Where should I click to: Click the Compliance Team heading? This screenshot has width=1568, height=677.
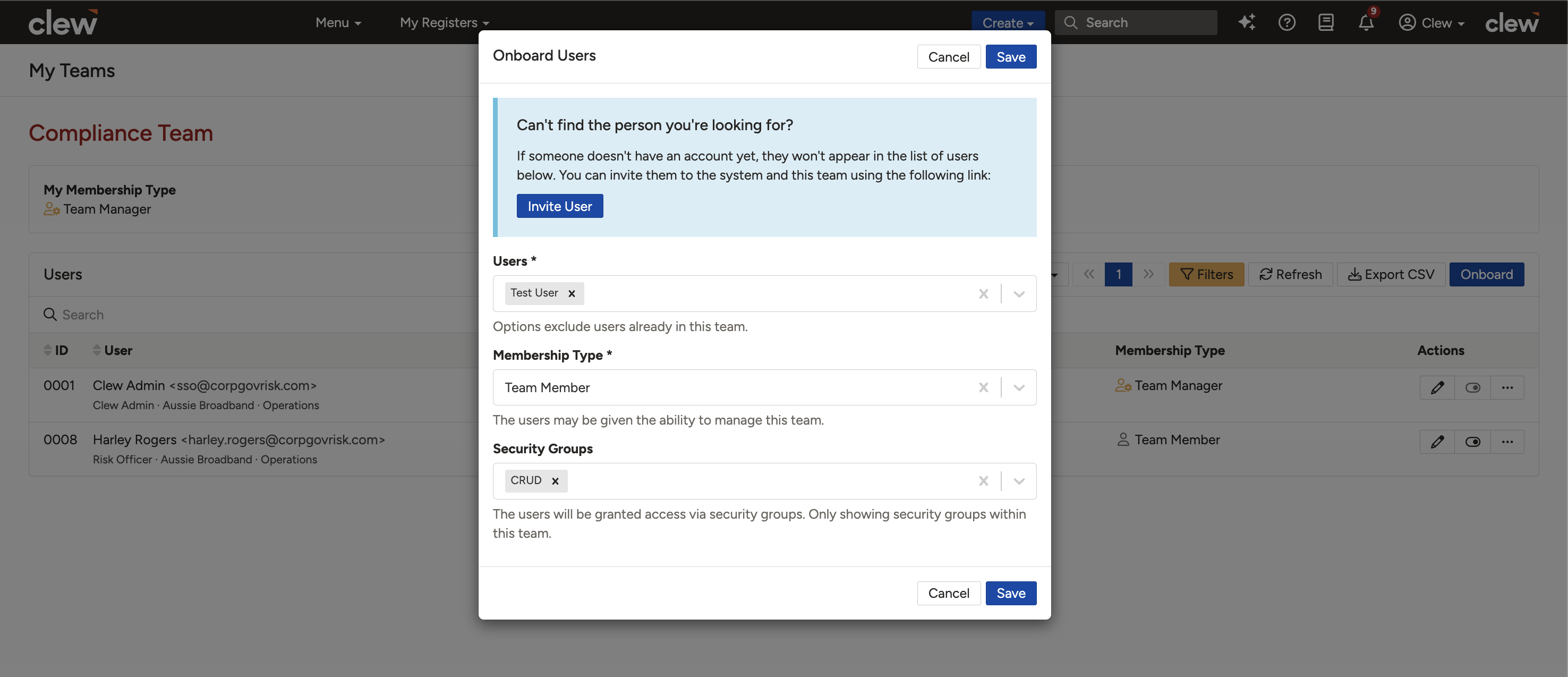[121, 133]
